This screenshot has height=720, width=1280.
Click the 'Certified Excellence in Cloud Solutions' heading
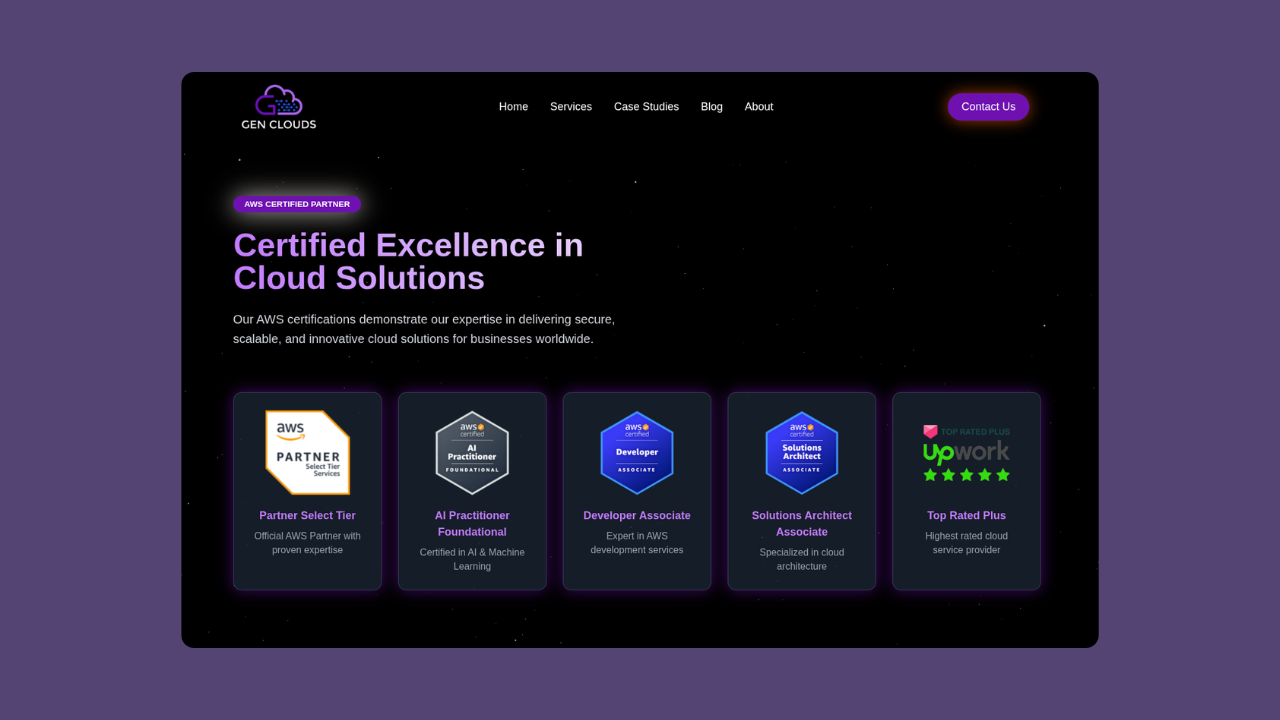(408, 261)
